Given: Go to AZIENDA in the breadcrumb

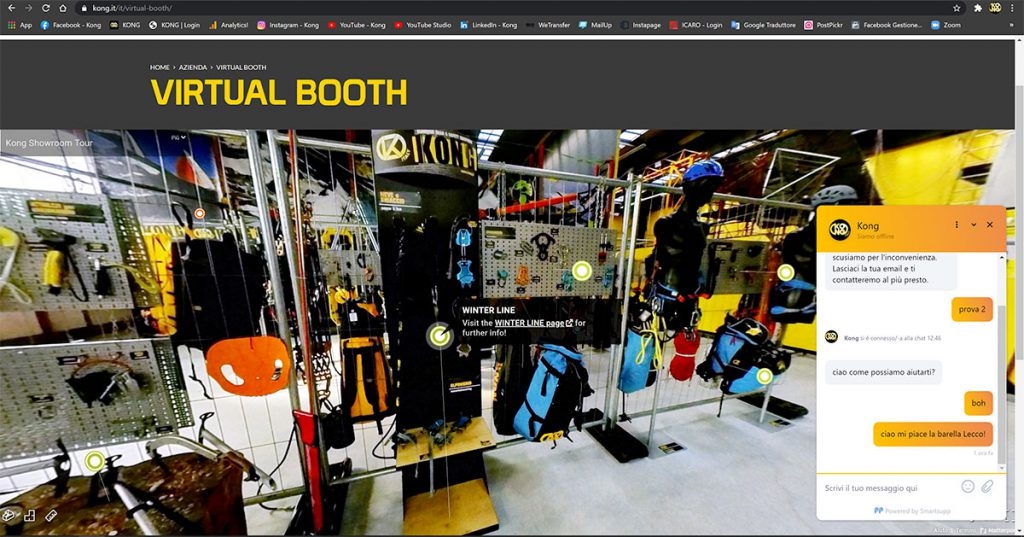Looking at the screenshot, I should (x=193, y=67).
